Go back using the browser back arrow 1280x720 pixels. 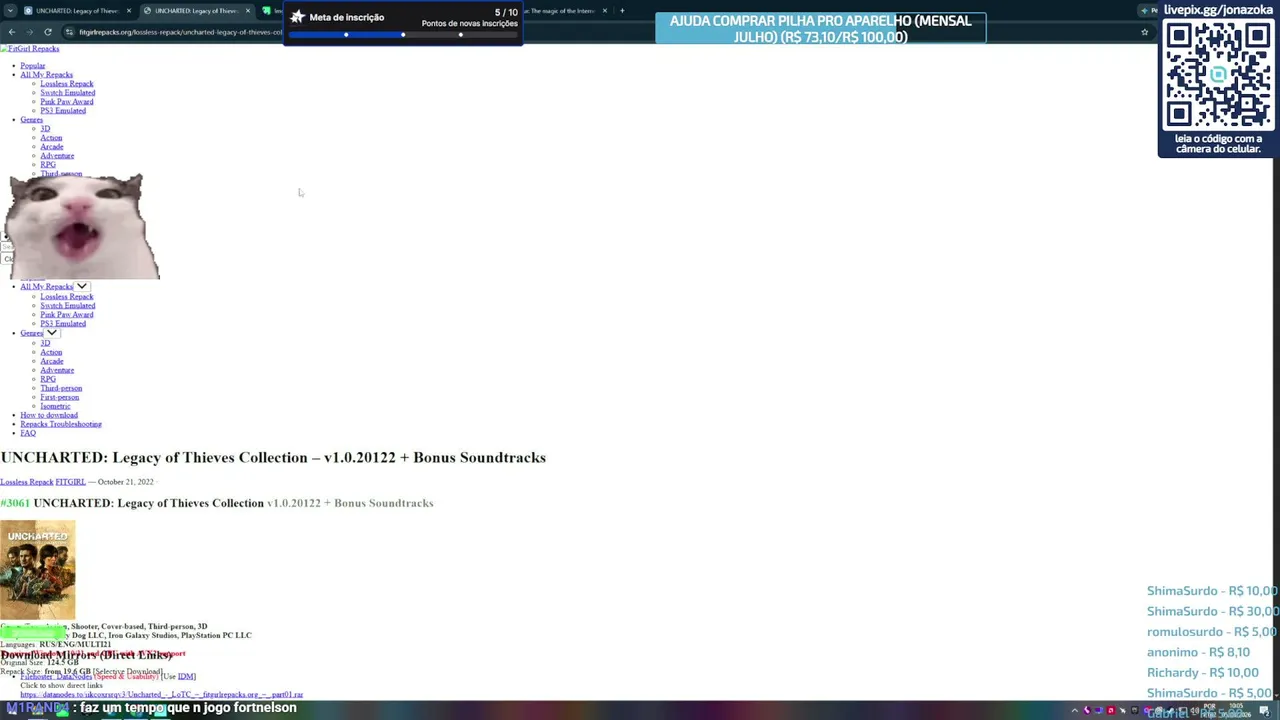[11, 32]
